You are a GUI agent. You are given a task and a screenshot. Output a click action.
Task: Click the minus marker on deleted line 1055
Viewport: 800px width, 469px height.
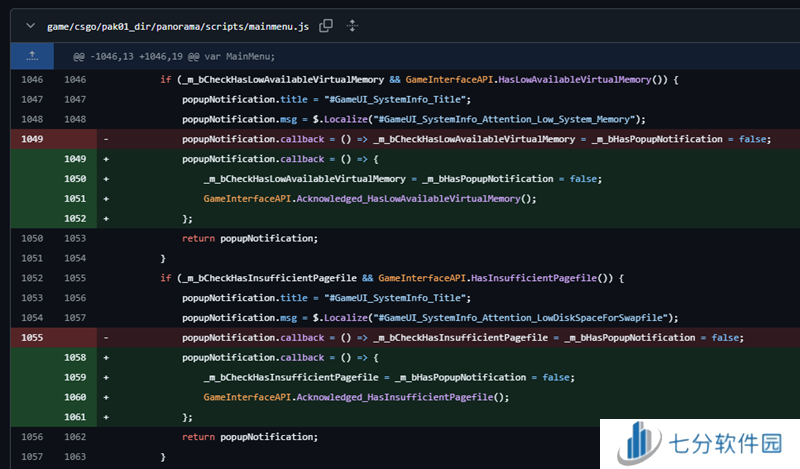point(106,338)
